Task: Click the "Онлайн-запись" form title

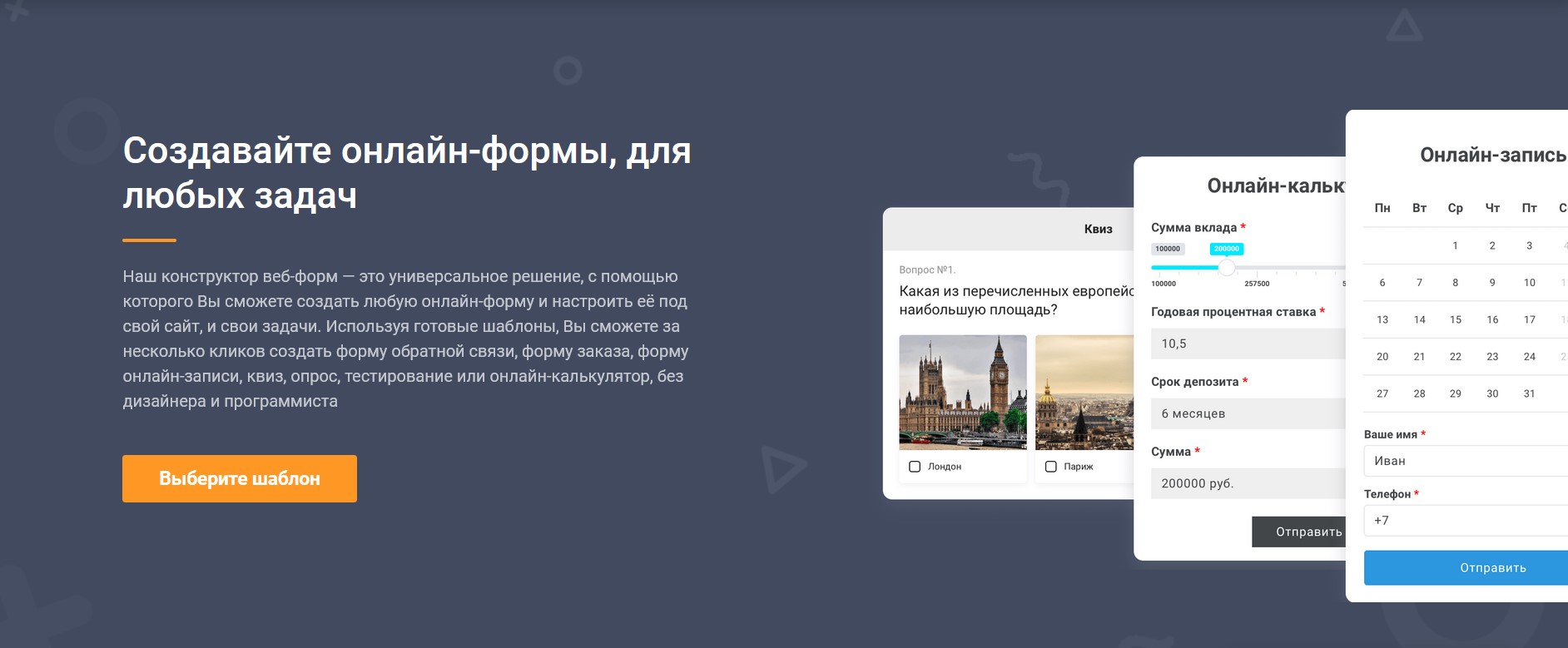Action: pyautogui.click(x=1492, y=155)
